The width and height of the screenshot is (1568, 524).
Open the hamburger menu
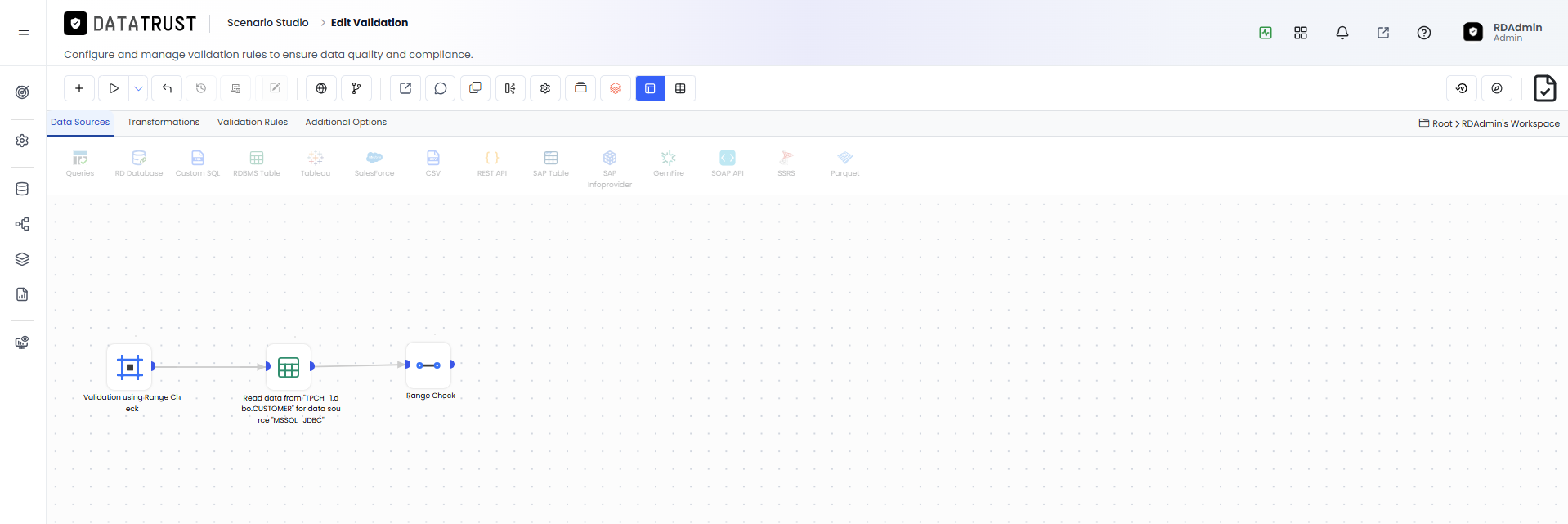pos(24,34)
